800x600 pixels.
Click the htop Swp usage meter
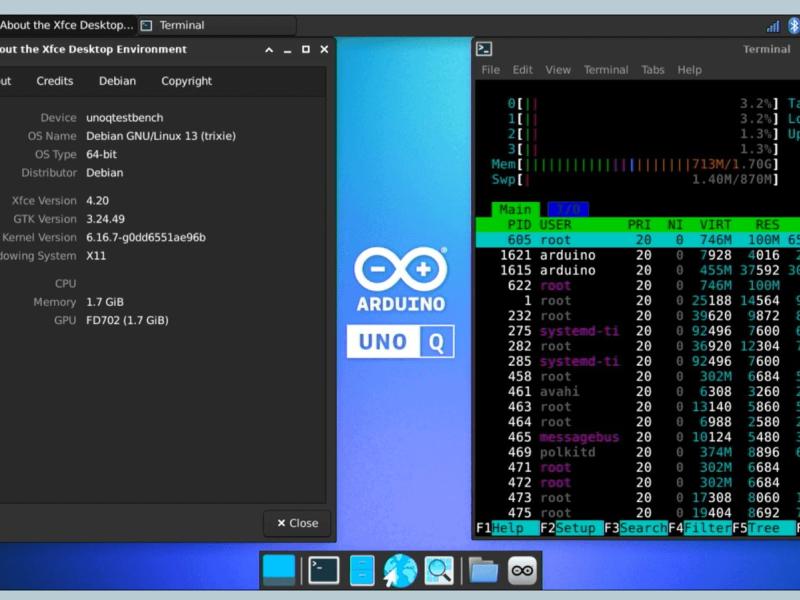pos(635,180)
